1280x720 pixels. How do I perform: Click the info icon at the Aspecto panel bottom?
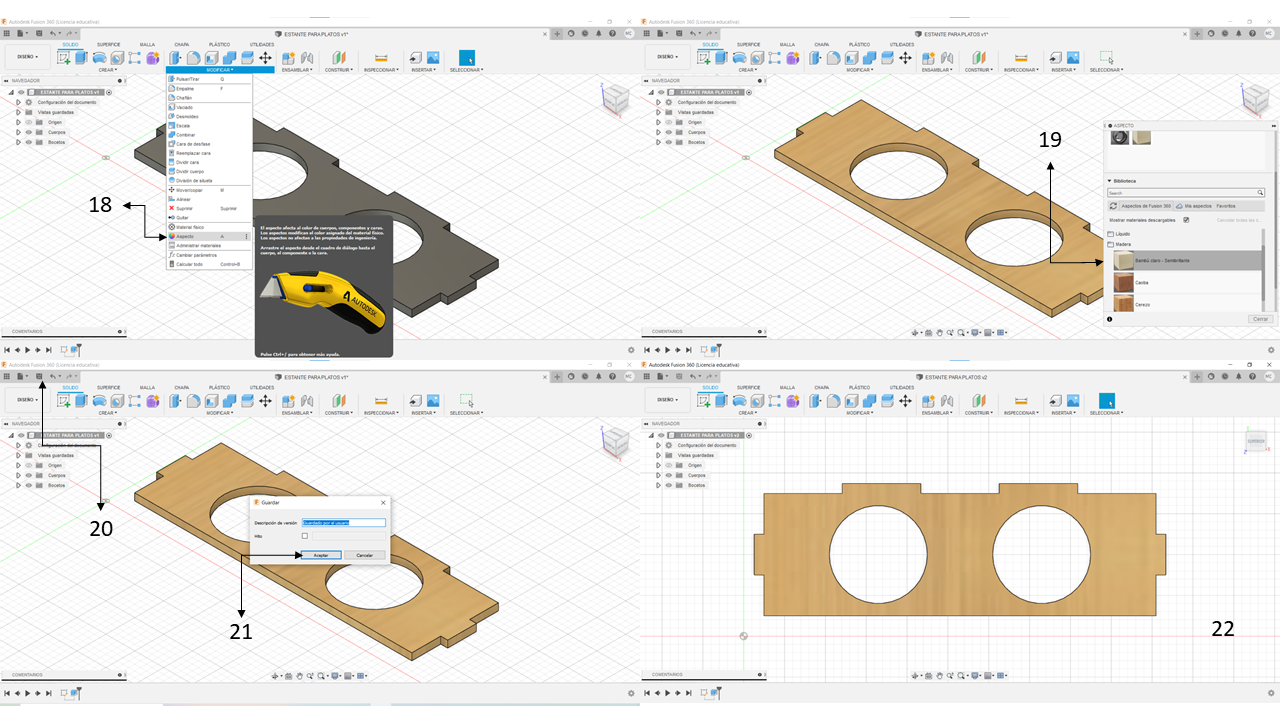pos(1110,319)
